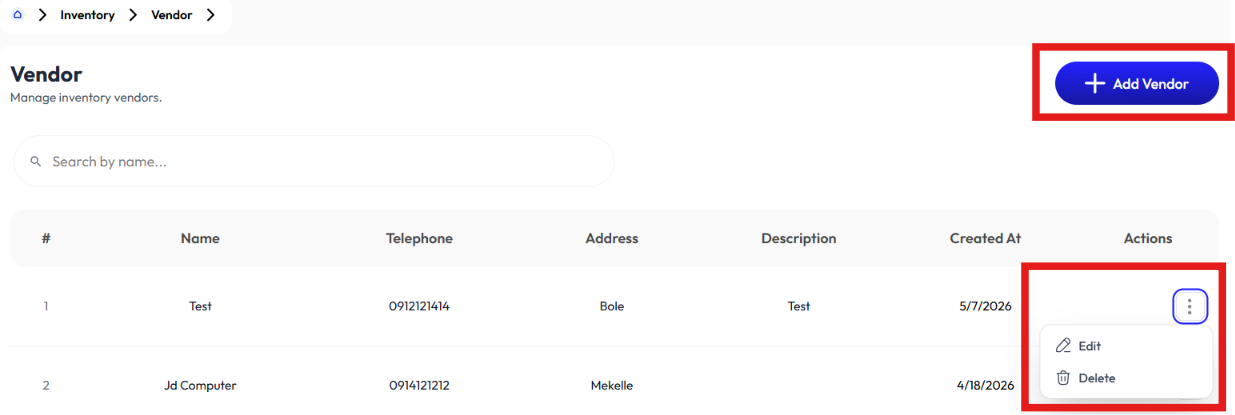Viewport: 1235px width, 415px height.
Task: Click the Address column header
Action: coord(611,238)
